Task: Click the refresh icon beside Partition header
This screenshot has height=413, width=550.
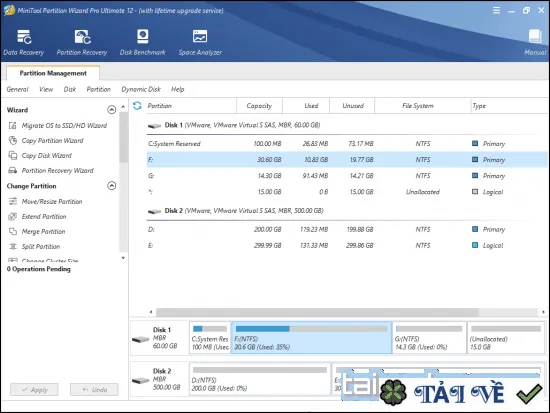Action: 137,106
